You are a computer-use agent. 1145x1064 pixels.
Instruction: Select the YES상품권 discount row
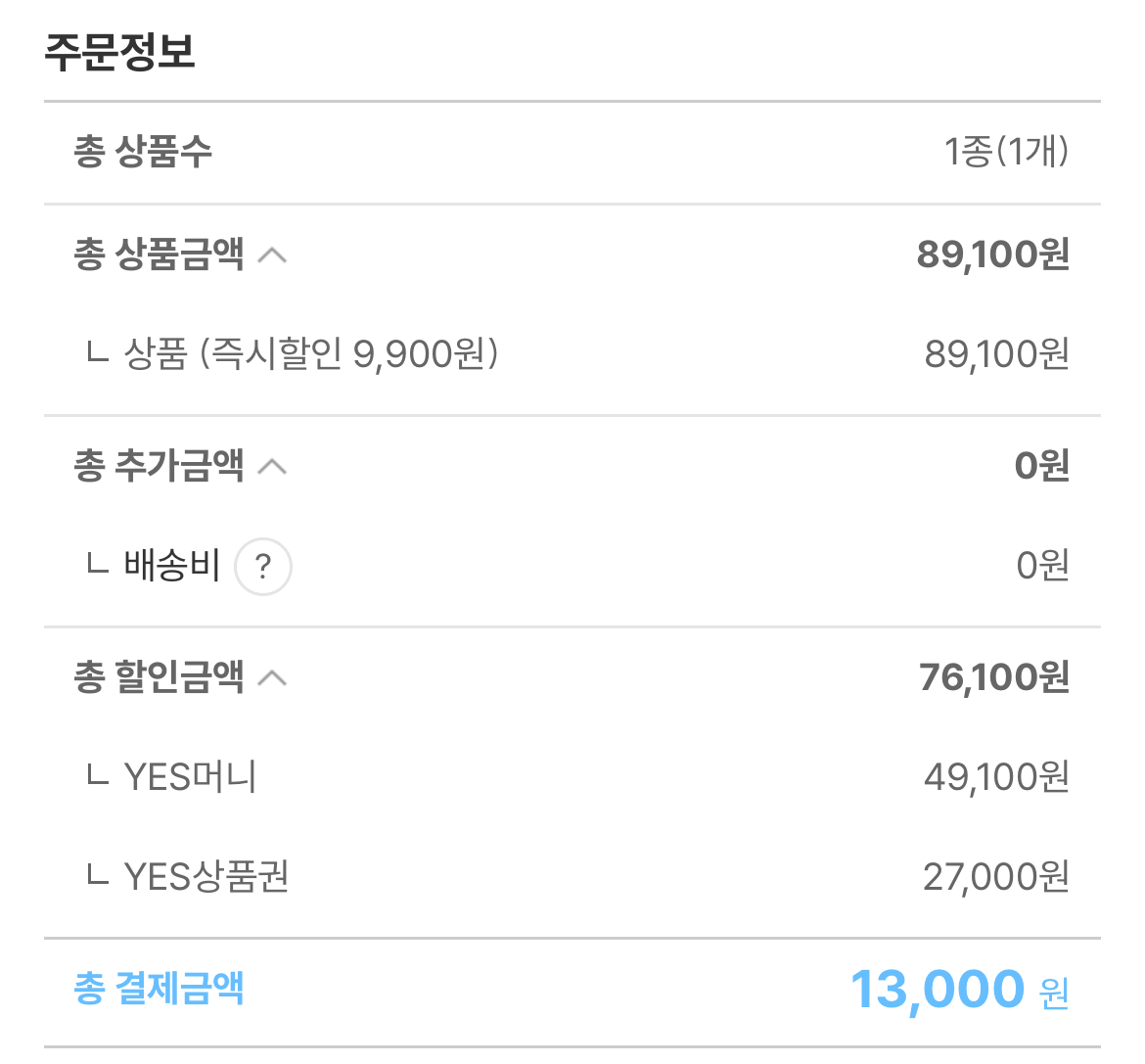click(x=572, y=877)
